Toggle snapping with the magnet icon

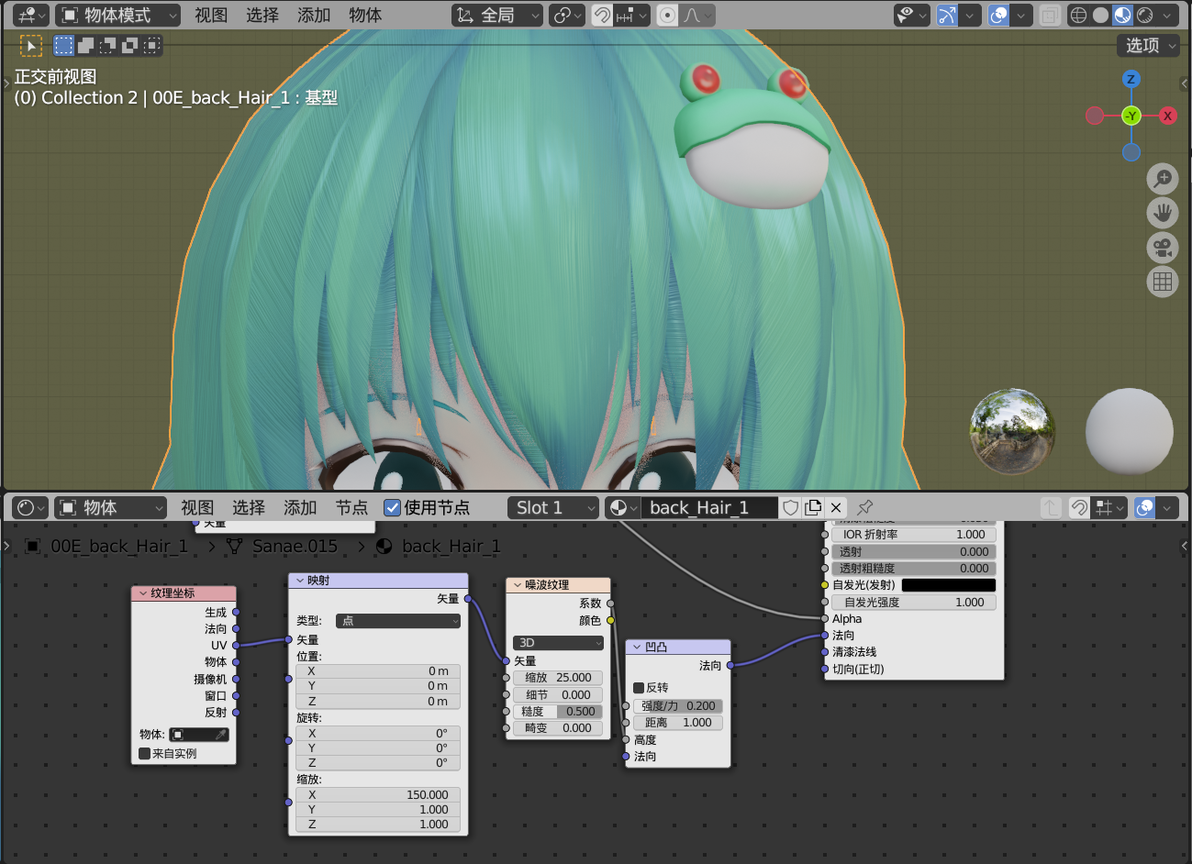click(602, 15)
